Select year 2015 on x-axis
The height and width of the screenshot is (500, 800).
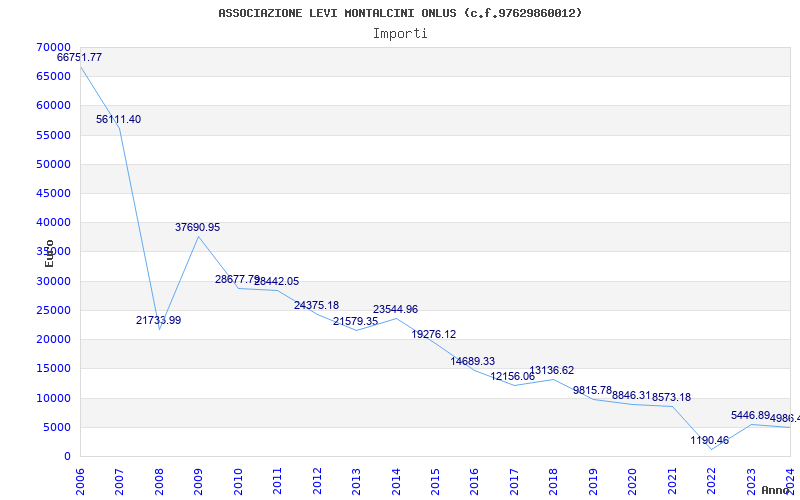[x=435, y=481]
